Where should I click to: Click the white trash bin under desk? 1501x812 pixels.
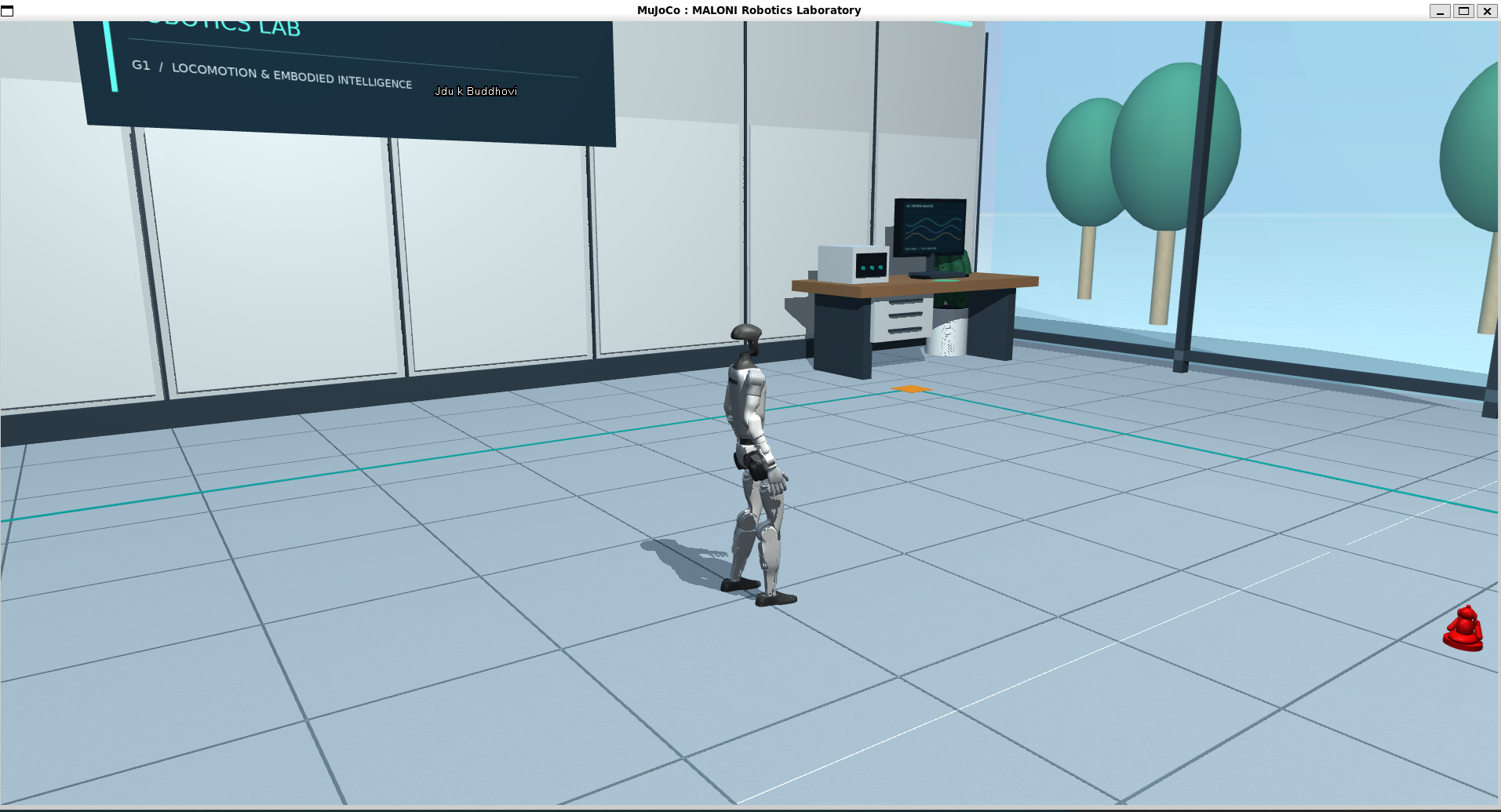tap(947, 333)
